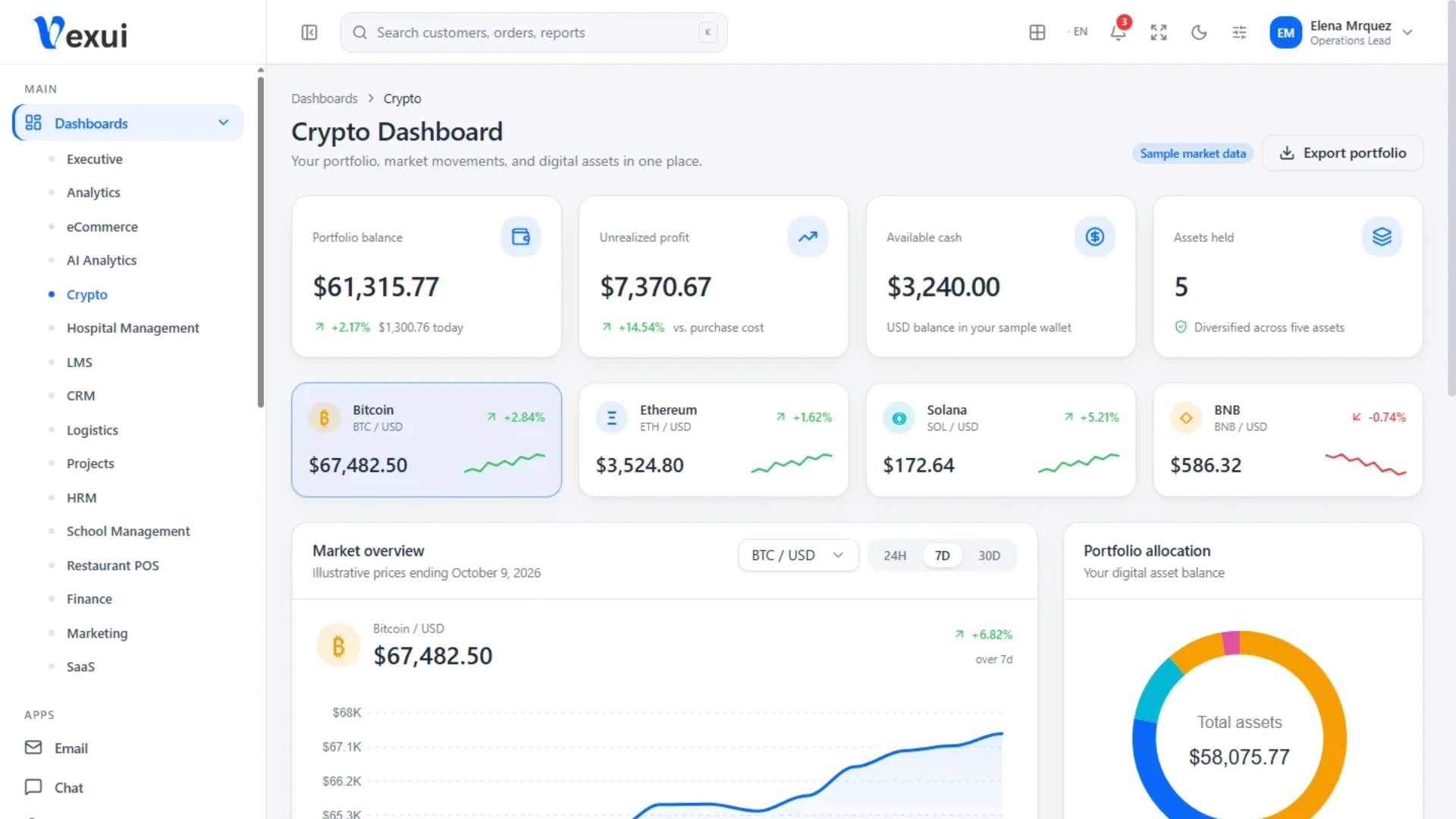Click the Solana coin icon
The height and width of the screenshot is (819, 1456).
tap(899, 418)
